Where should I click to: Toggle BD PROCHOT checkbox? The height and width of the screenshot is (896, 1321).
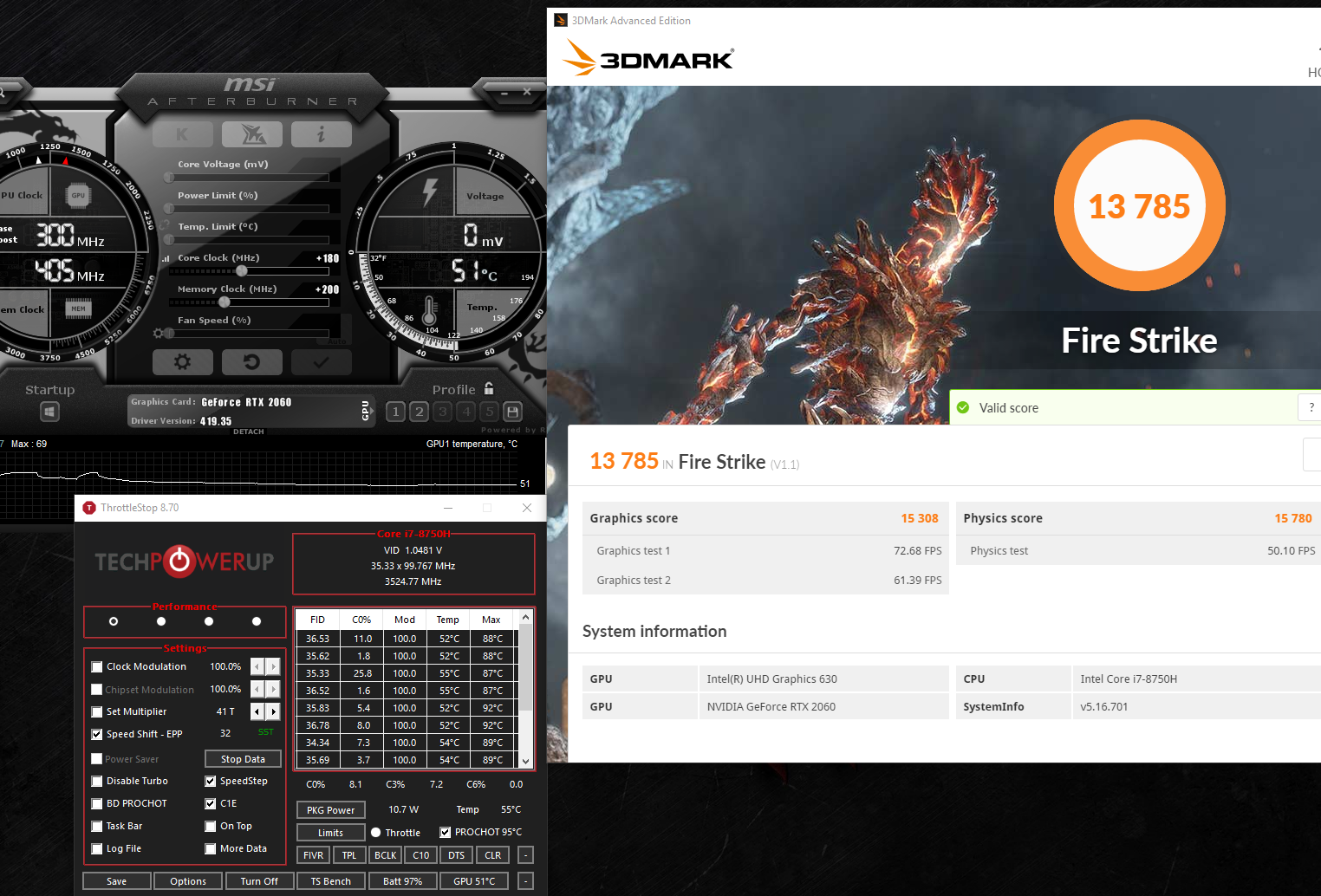[x=97, y=803]
